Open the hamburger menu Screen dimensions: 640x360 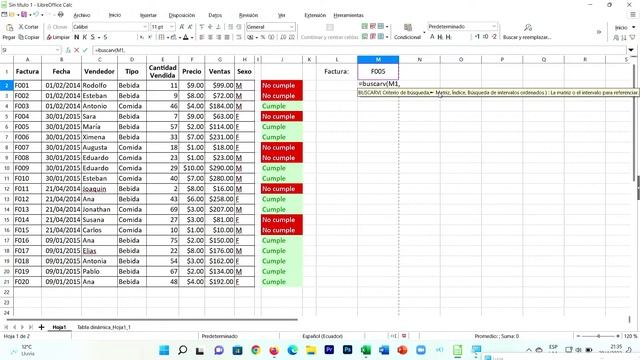point(633,15)
